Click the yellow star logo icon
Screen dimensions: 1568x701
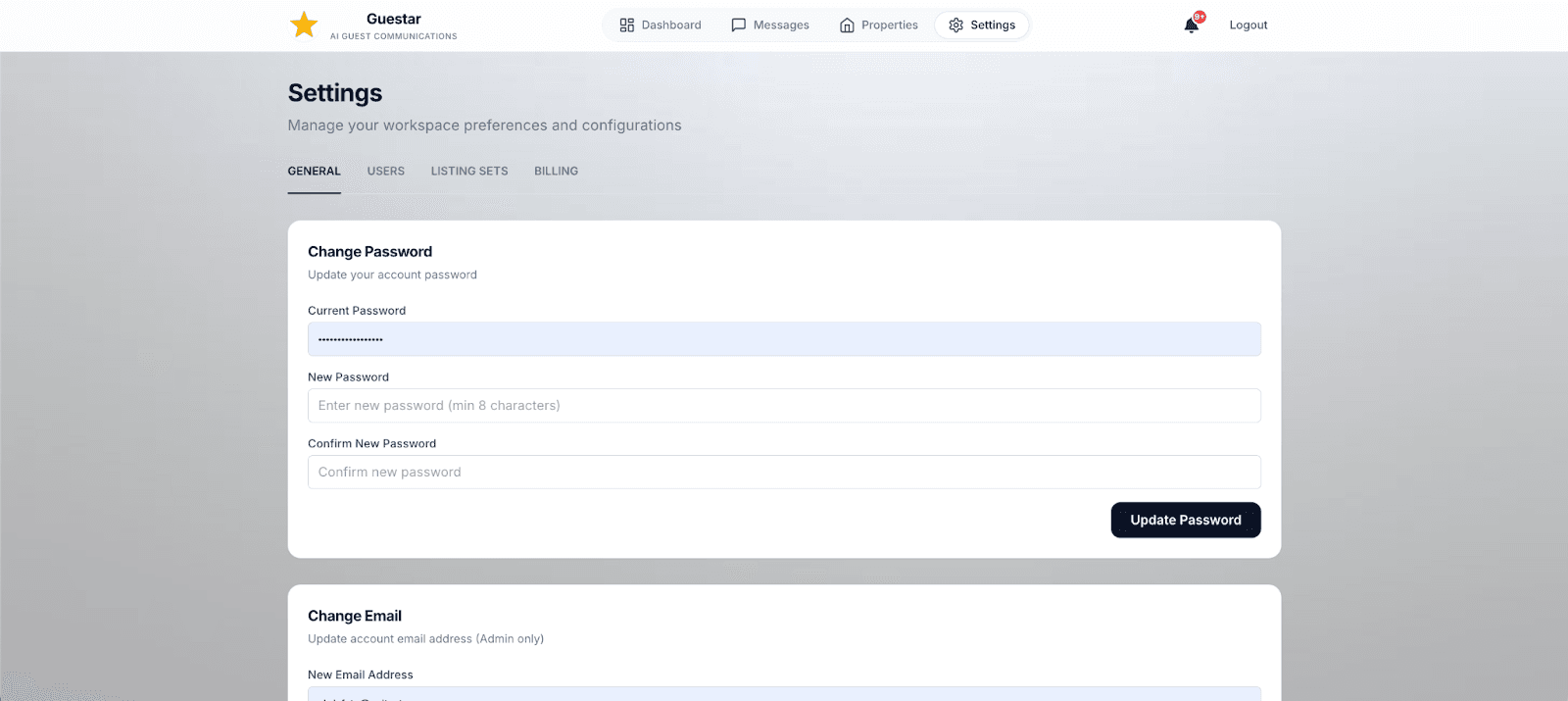pos(304,25)
